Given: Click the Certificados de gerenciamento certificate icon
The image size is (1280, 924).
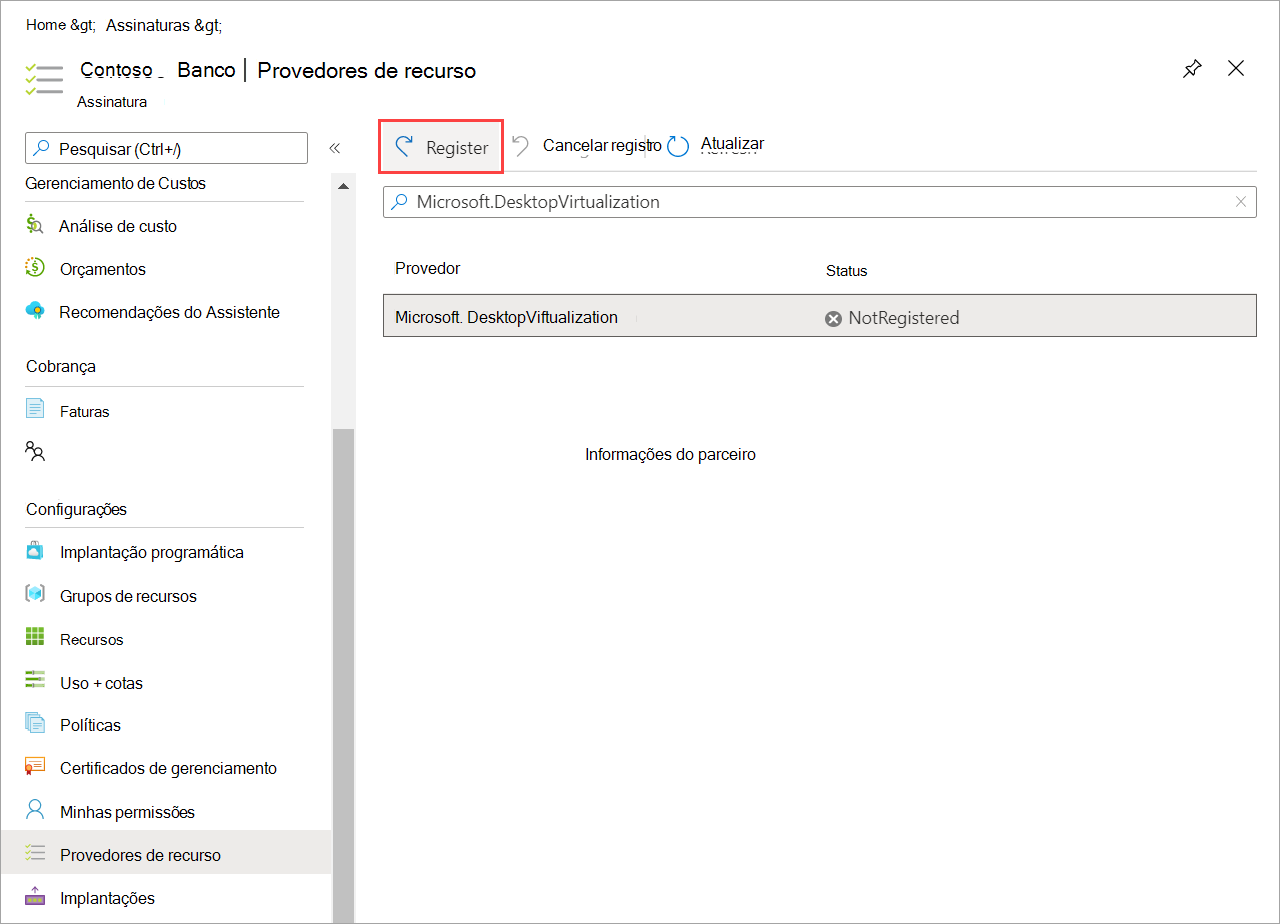Looking at the screenshot, I should tap(35, 766).
